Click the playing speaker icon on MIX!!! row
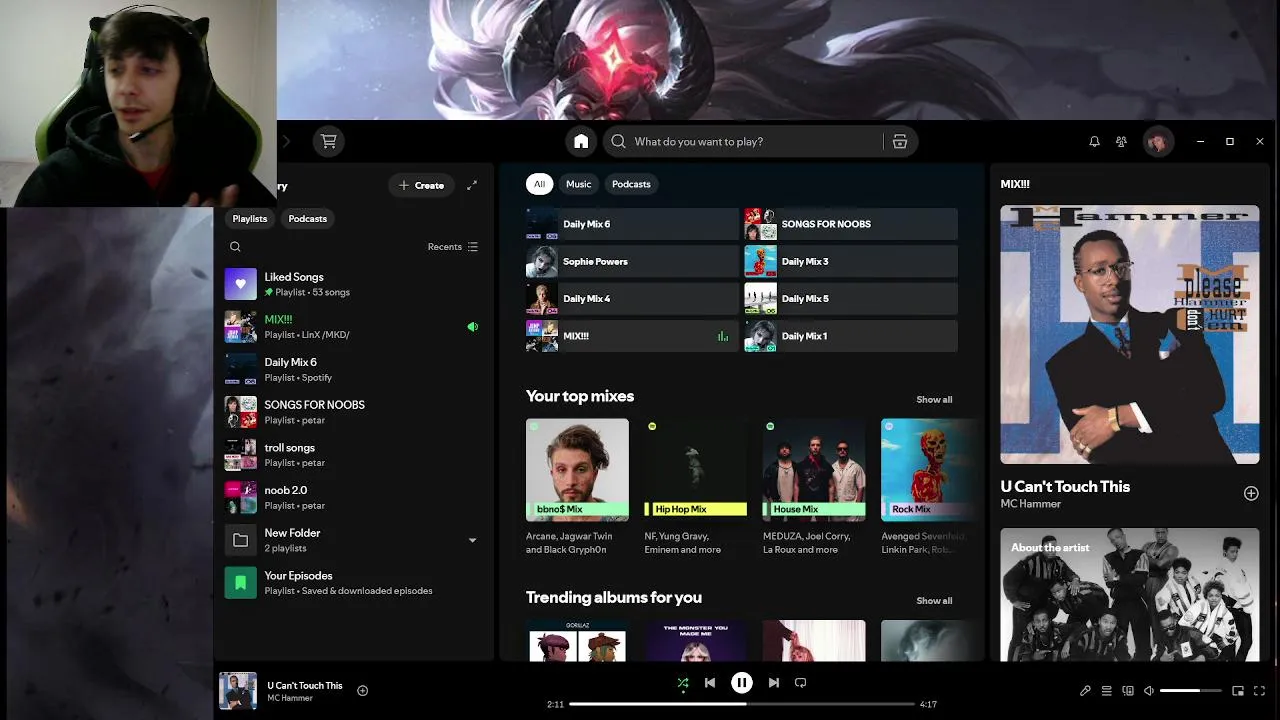The height and width of the screenshot is (720, 1280). (x=472, y=327)
